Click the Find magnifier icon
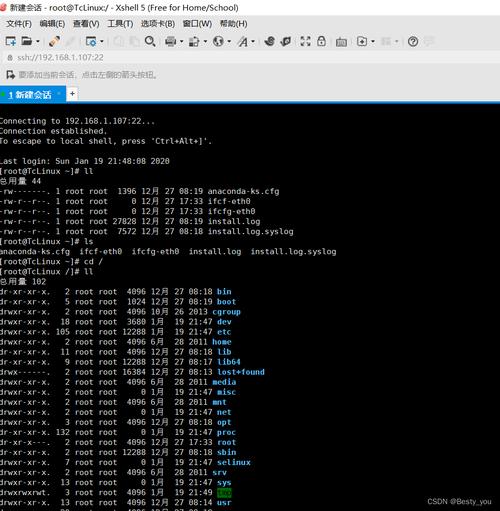 [x=150, y=41]
